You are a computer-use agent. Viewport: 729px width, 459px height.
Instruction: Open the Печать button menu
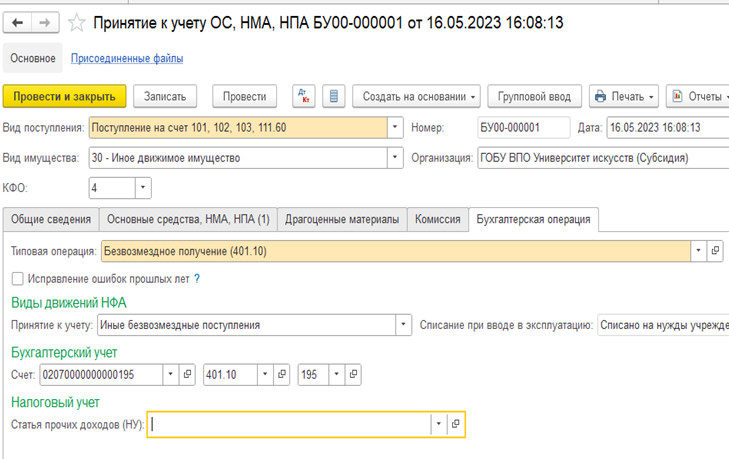point(624,96)
